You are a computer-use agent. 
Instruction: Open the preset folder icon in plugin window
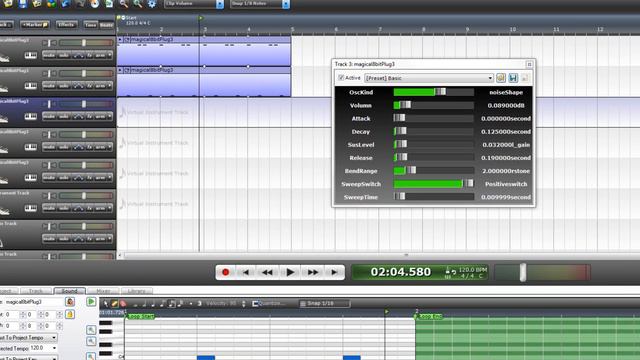[x=501, y=78]
